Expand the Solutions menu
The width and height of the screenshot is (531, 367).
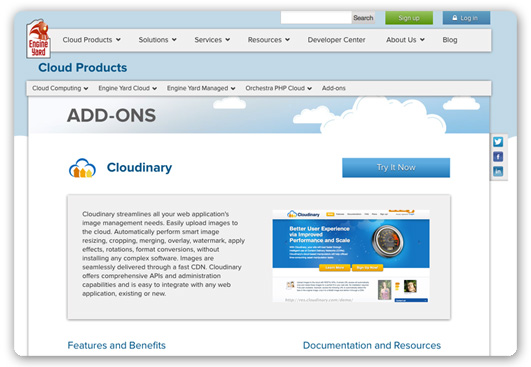(x=157, y=40)
